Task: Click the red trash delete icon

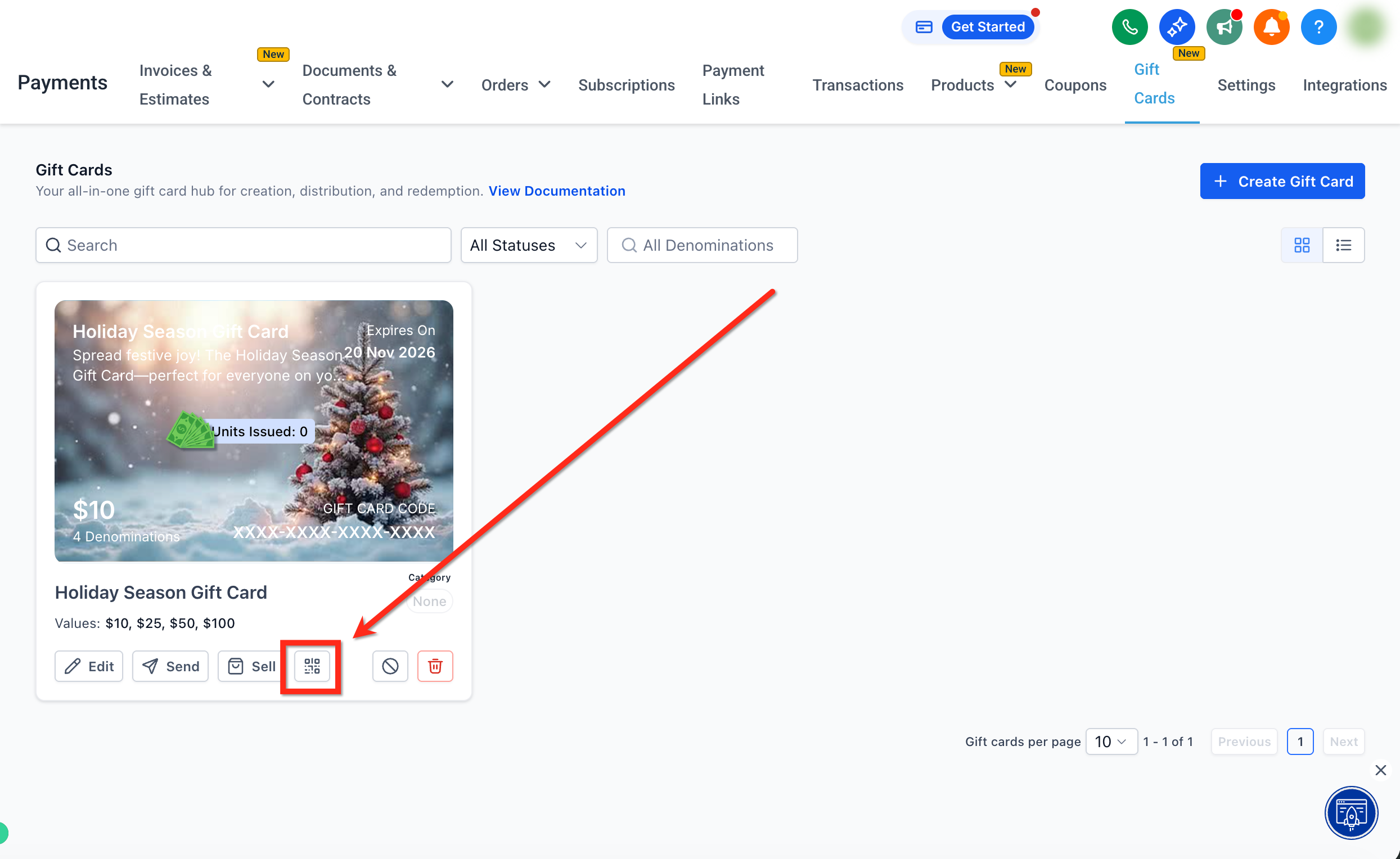Action: 435,666
